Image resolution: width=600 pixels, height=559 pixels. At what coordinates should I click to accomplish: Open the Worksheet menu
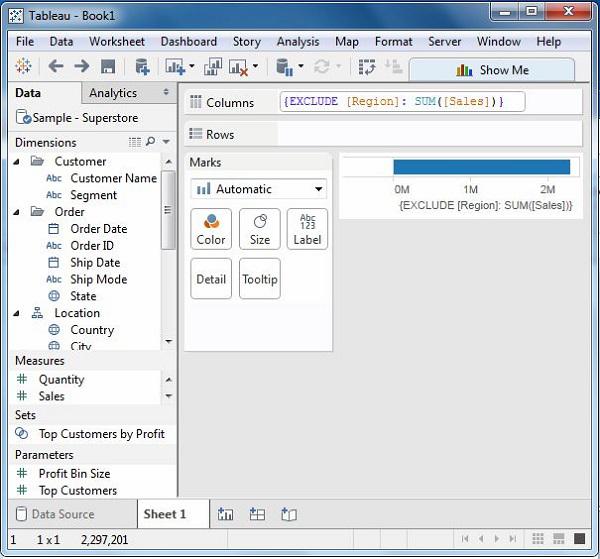click(117, 41)
